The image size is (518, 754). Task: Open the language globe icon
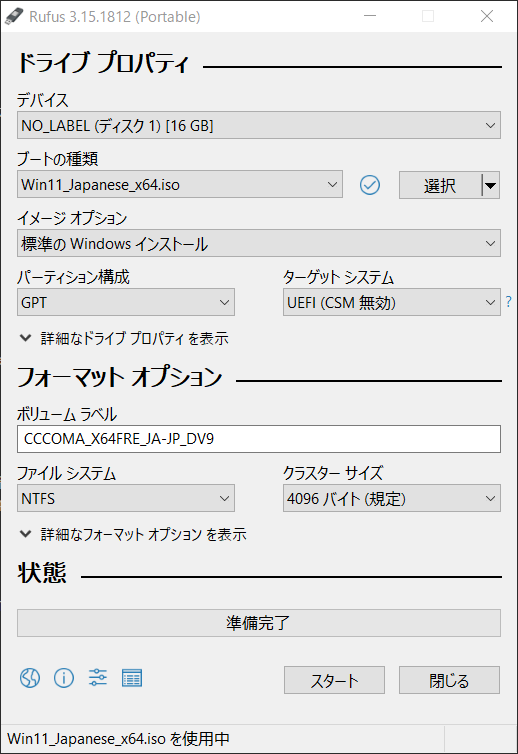[30, 678]
